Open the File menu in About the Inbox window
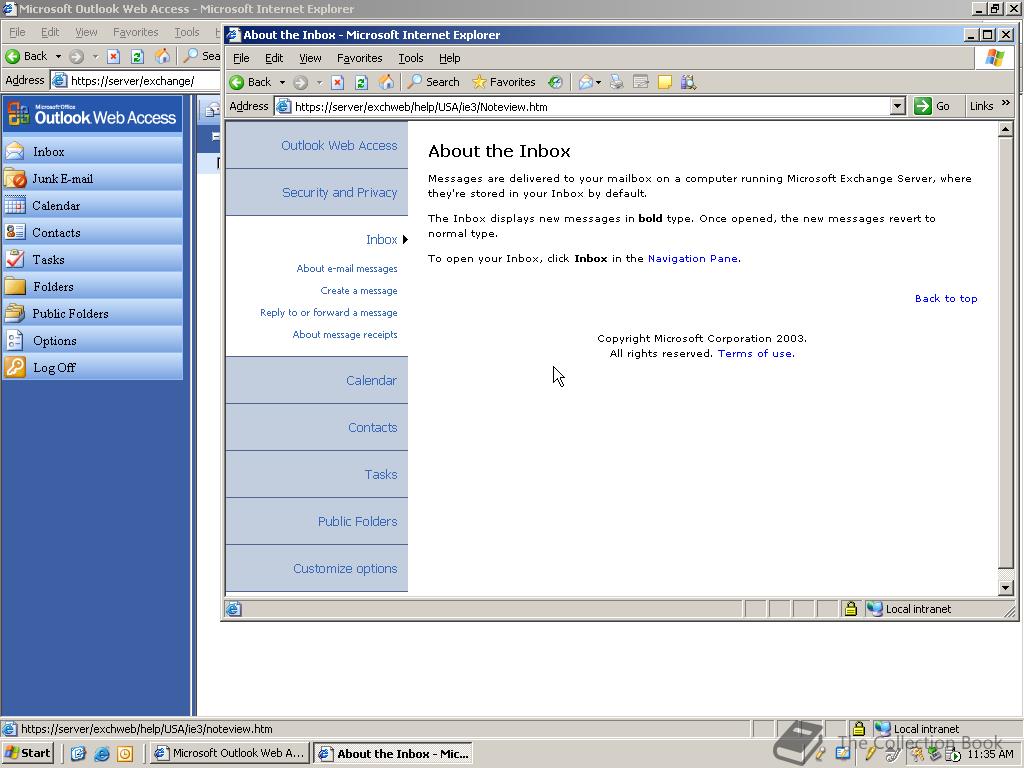The height and width of the screenshot is (768, 1024). click(241, 58)
